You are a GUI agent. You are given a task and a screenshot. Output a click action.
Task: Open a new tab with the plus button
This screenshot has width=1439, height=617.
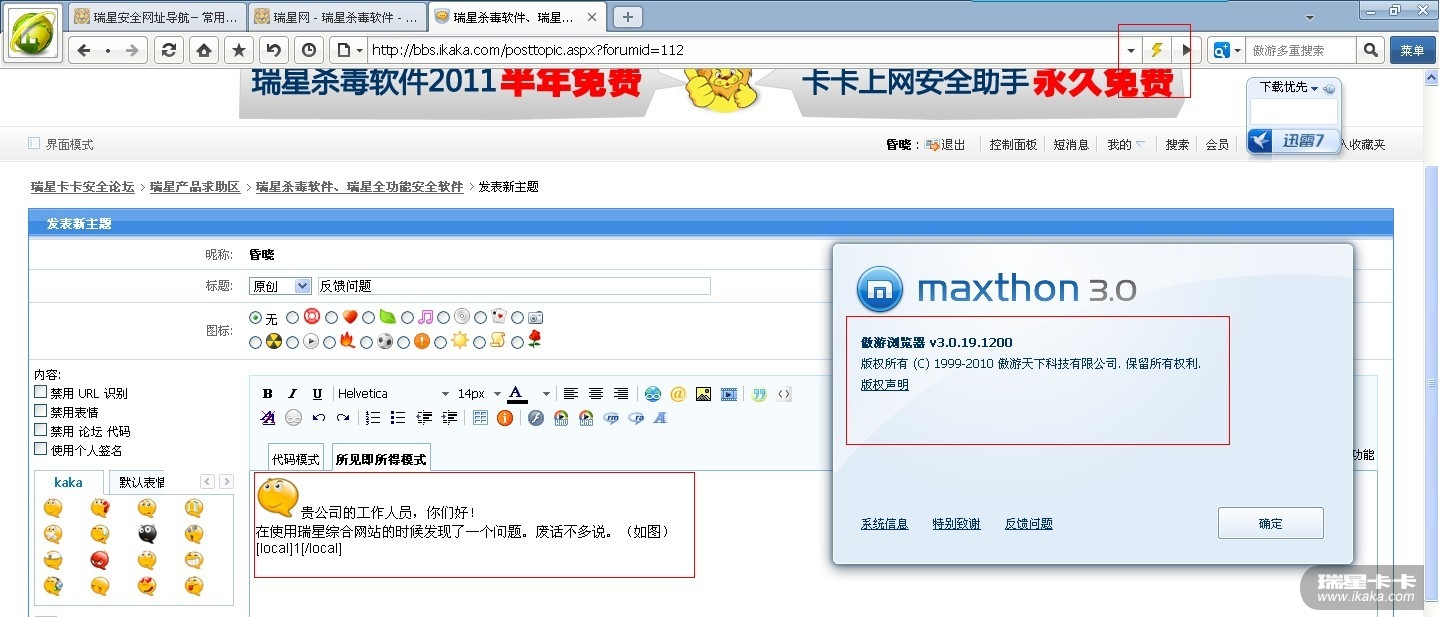click(x=628, y=17)
